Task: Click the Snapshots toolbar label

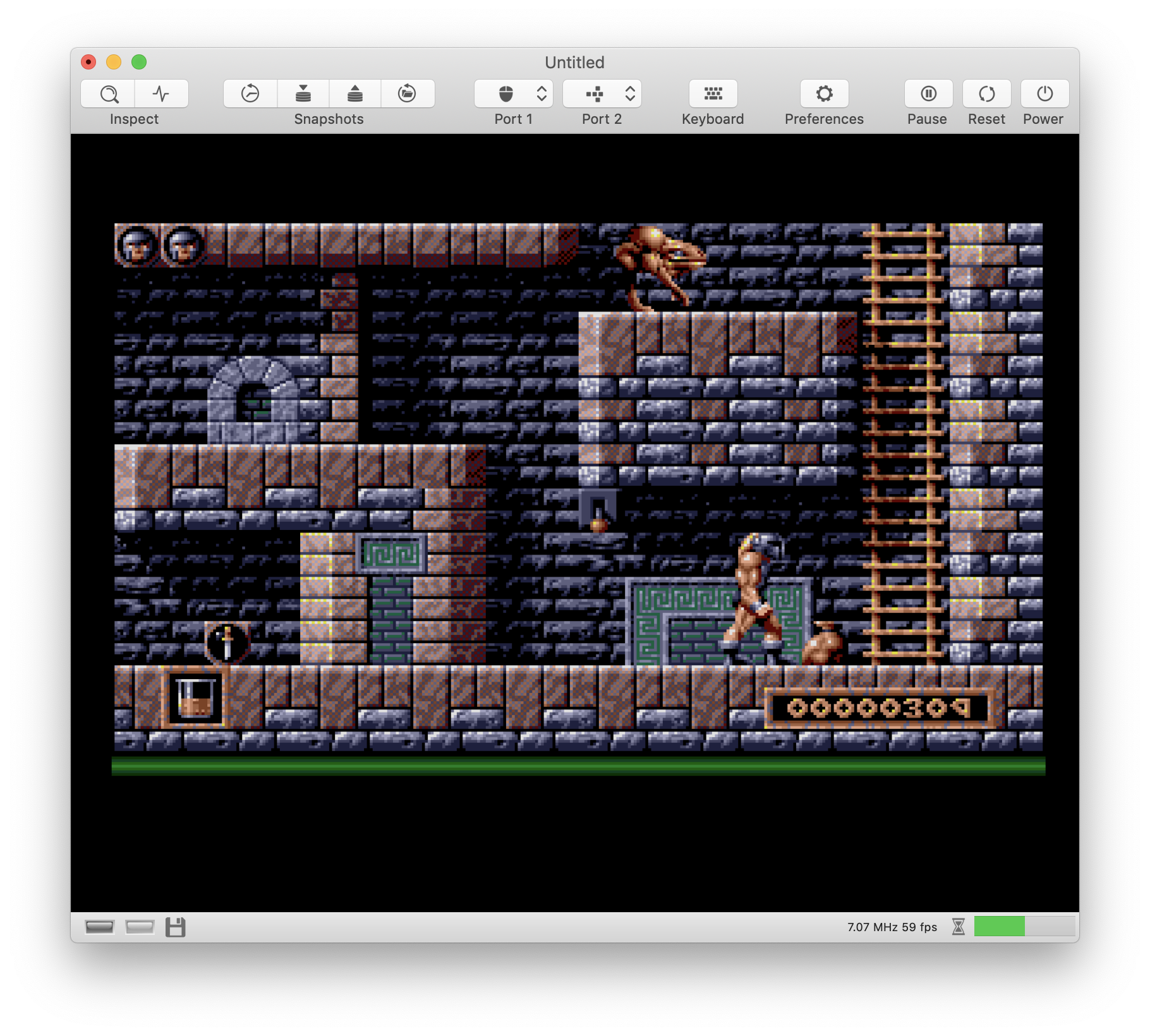Action: (x=329, y=119)
